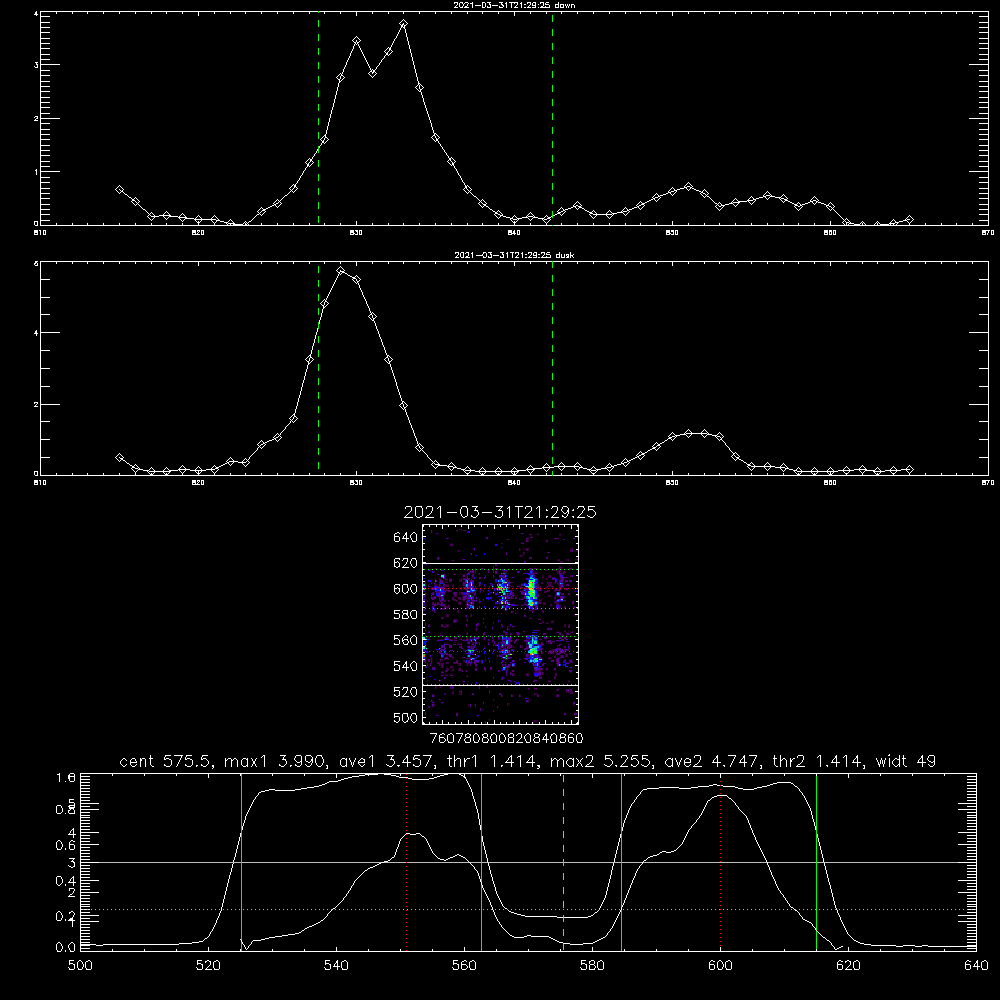Click the green solid line near 585
The height and width of the screenshot is (1000, 1000).
point(621,862)
